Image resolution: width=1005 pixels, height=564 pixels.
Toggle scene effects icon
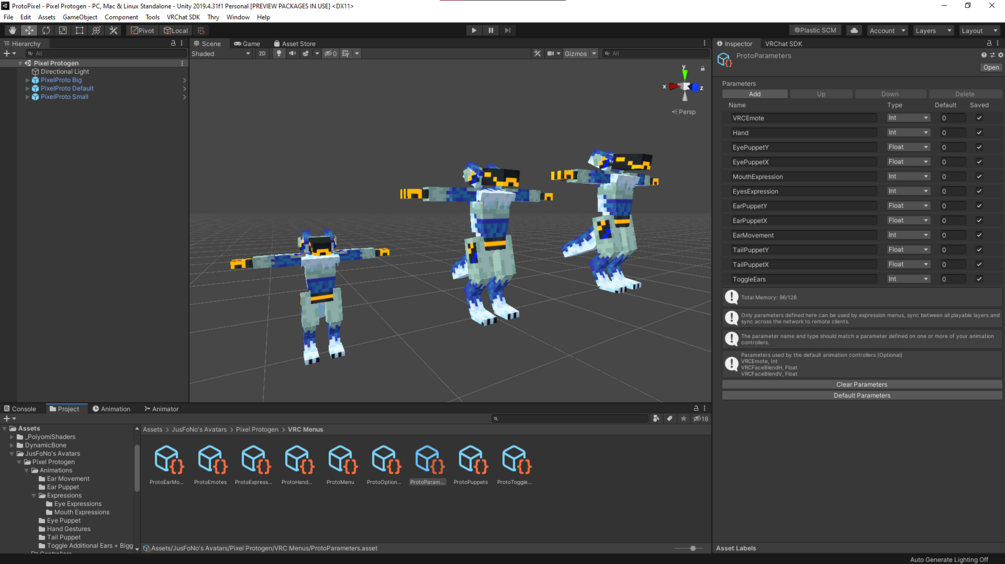coord(306,54)
